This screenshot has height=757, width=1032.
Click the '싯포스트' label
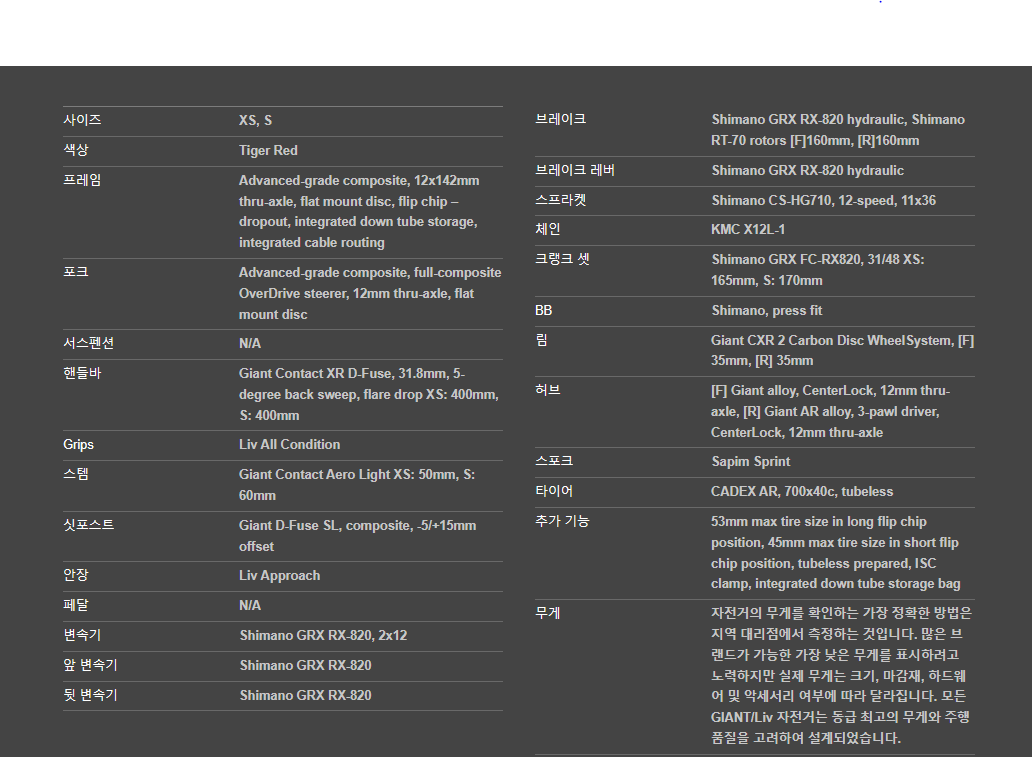[89, 525]
